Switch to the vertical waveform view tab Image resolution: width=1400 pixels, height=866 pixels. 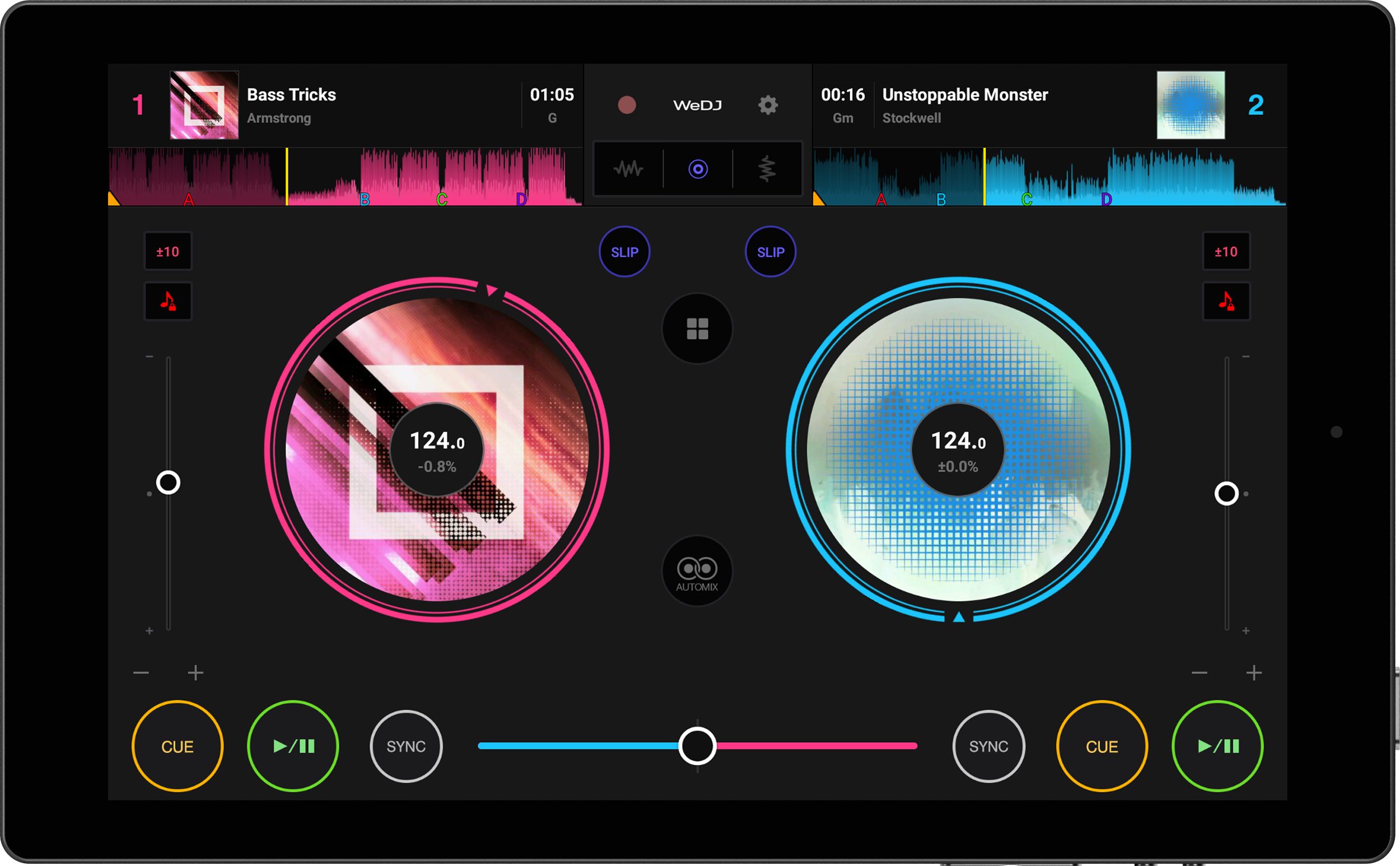(767, 169)
